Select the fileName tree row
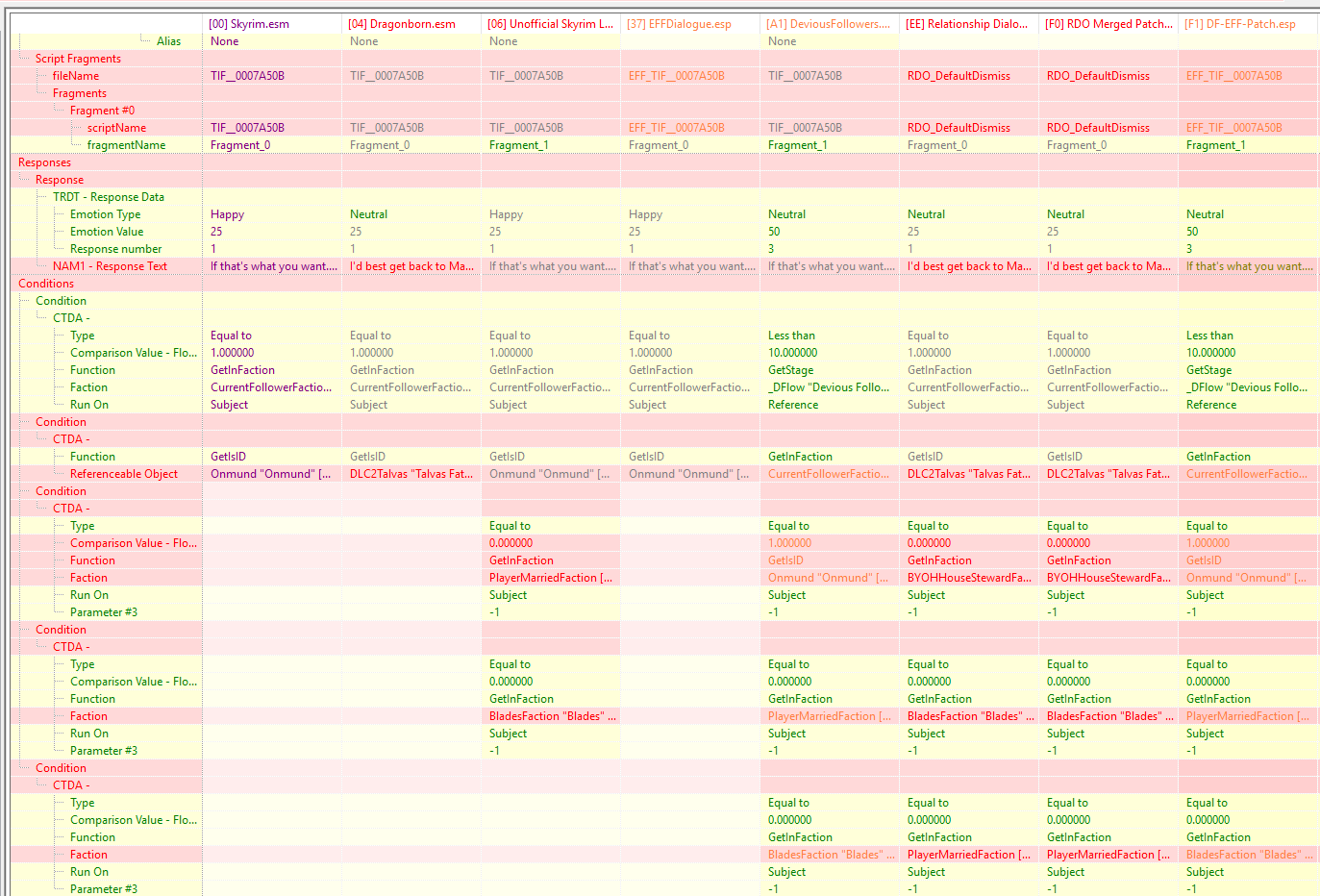 pos(75,76)
